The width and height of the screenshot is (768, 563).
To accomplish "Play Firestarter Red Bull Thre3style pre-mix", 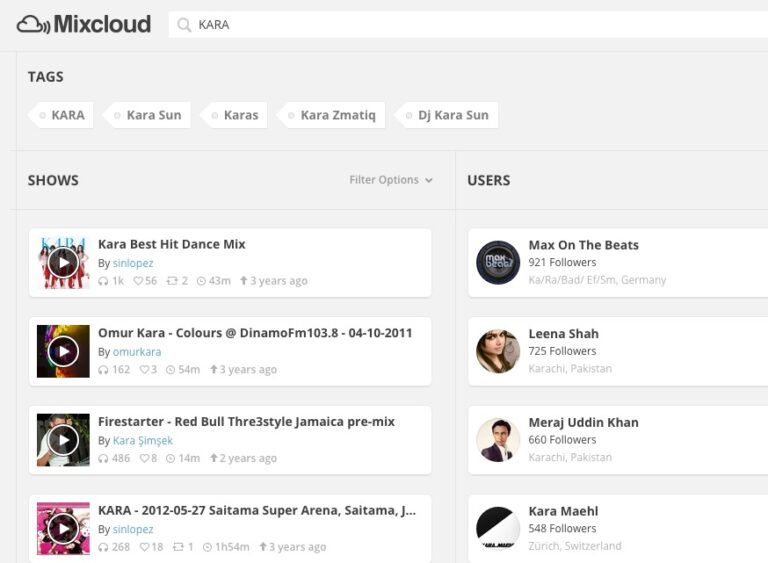I will 63,440.
